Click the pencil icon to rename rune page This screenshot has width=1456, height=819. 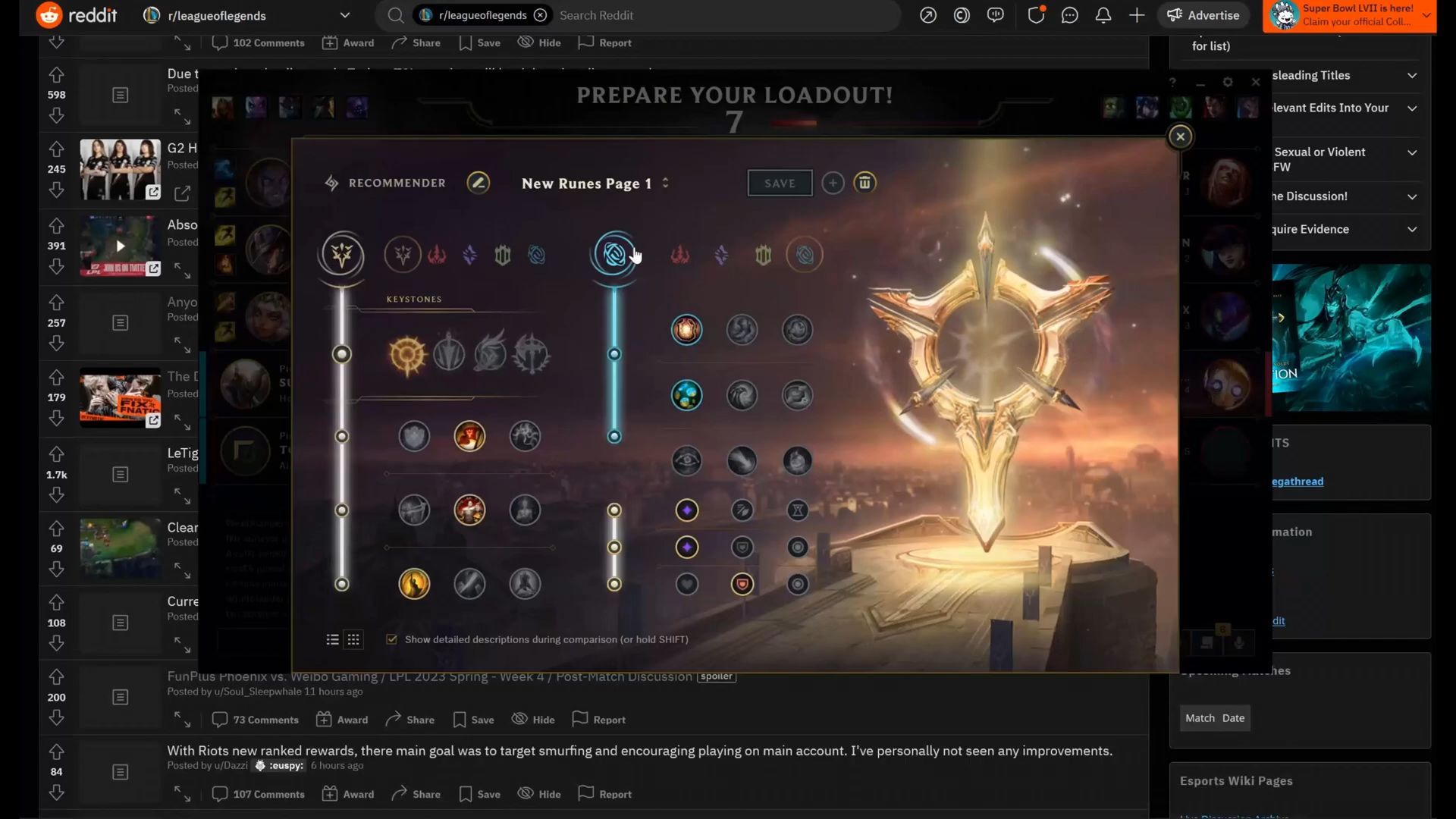[478, 183]
